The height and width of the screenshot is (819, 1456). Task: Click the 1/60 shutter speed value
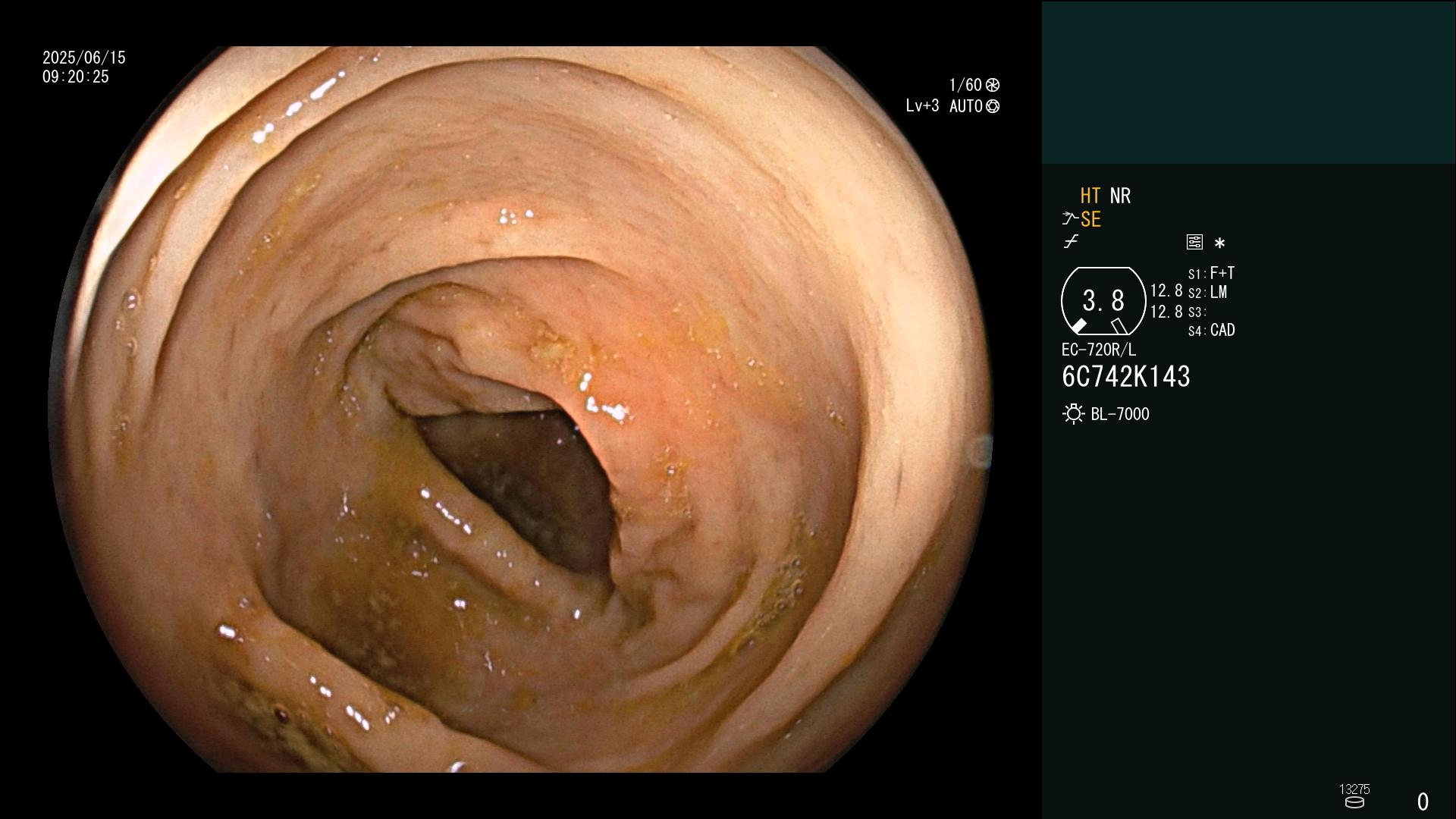(965, 85)
